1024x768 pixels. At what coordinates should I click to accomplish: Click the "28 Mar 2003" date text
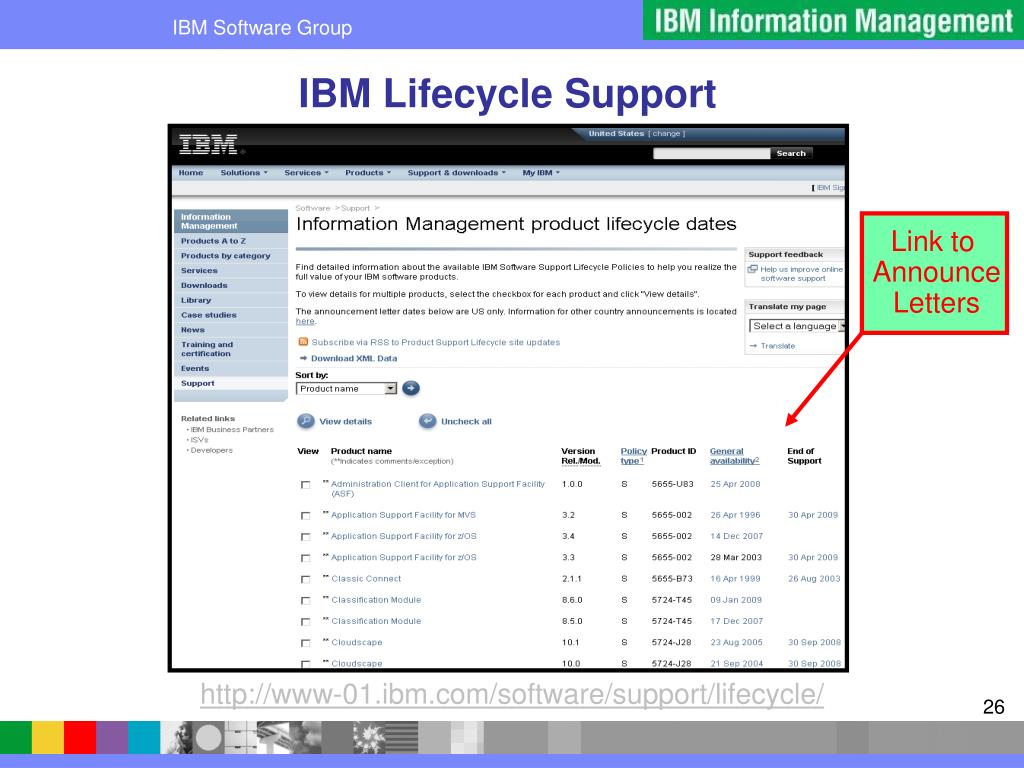[736, 558]
